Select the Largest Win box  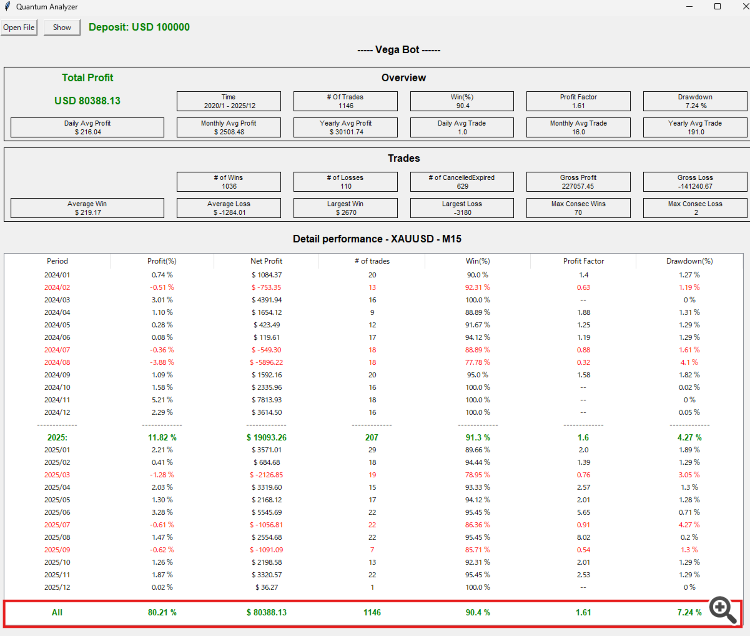tap(345, 208)
